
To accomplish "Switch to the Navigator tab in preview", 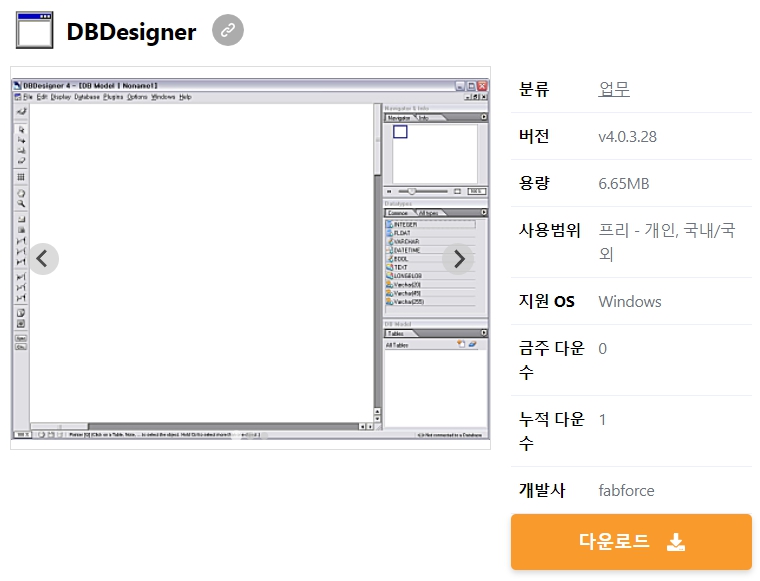I will point(399,118).
